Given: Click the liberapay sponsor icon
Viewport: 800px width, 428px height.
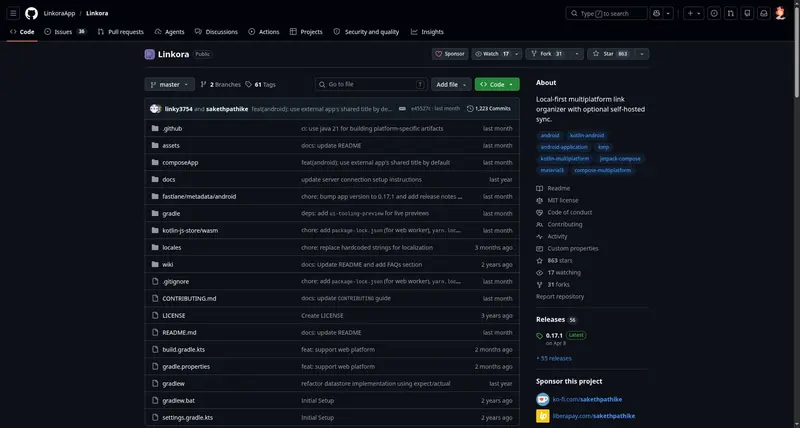Looking at the screenshot, I should click(542, 416).
